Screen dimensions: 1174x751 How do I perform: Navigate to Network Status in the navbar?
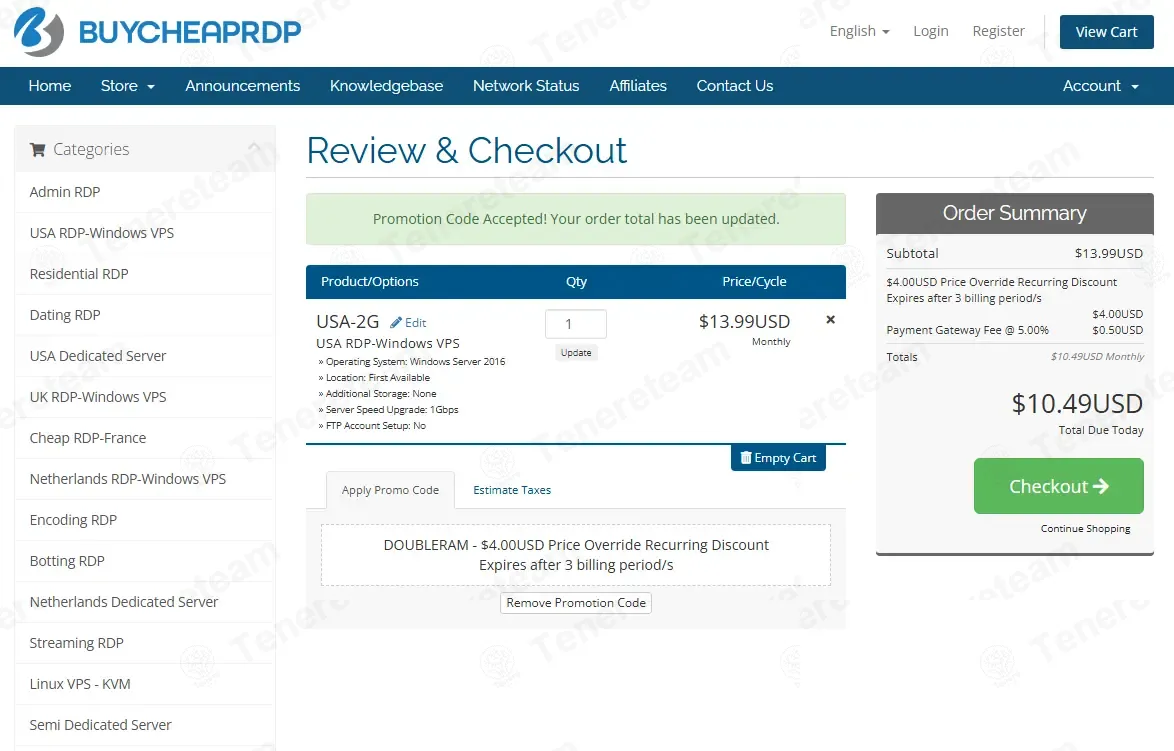pyautogui.click(x=526, y=86)
